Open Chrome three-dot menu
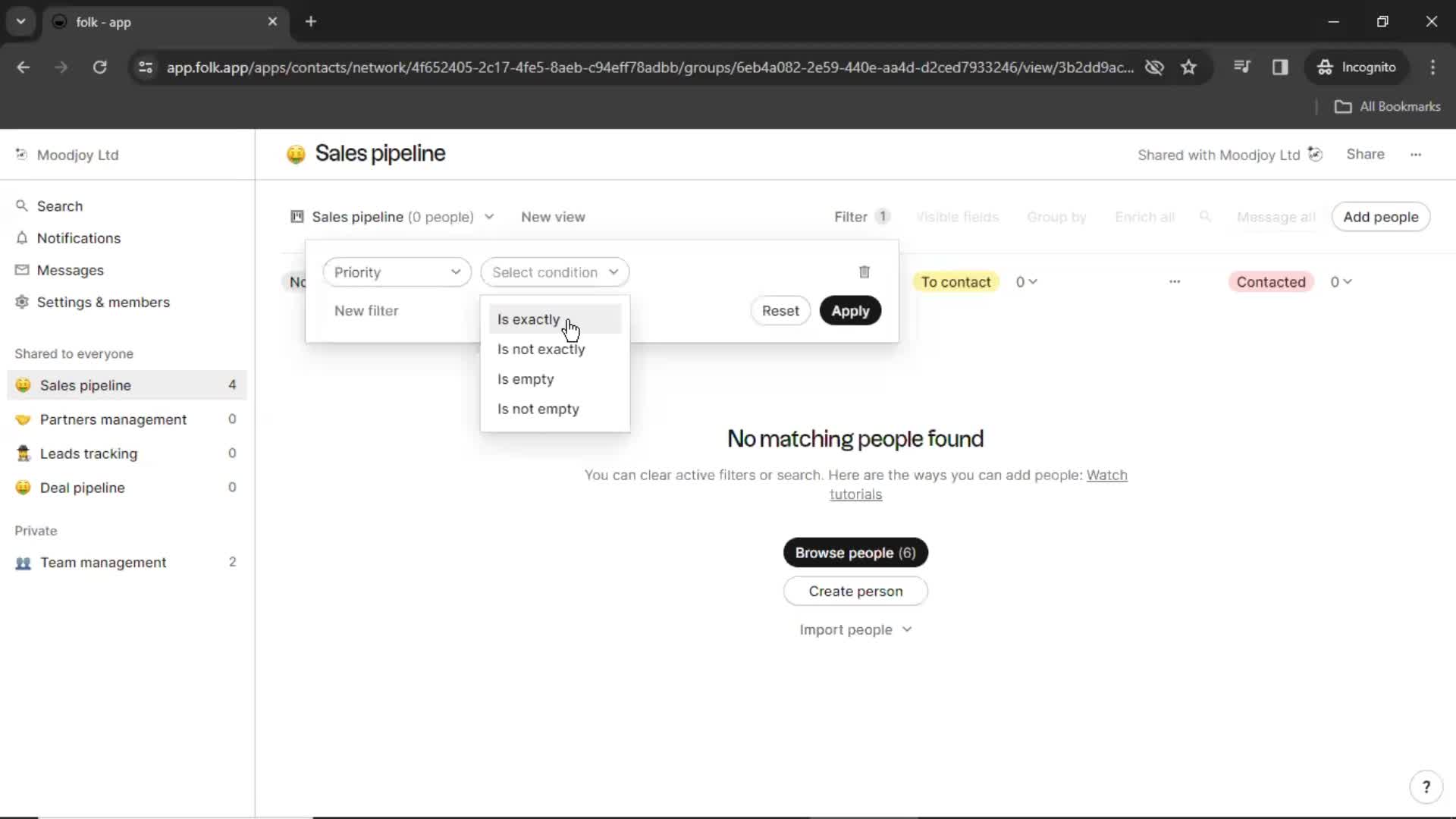The width and height of the screenshot is (1456, 819). 1432,67
